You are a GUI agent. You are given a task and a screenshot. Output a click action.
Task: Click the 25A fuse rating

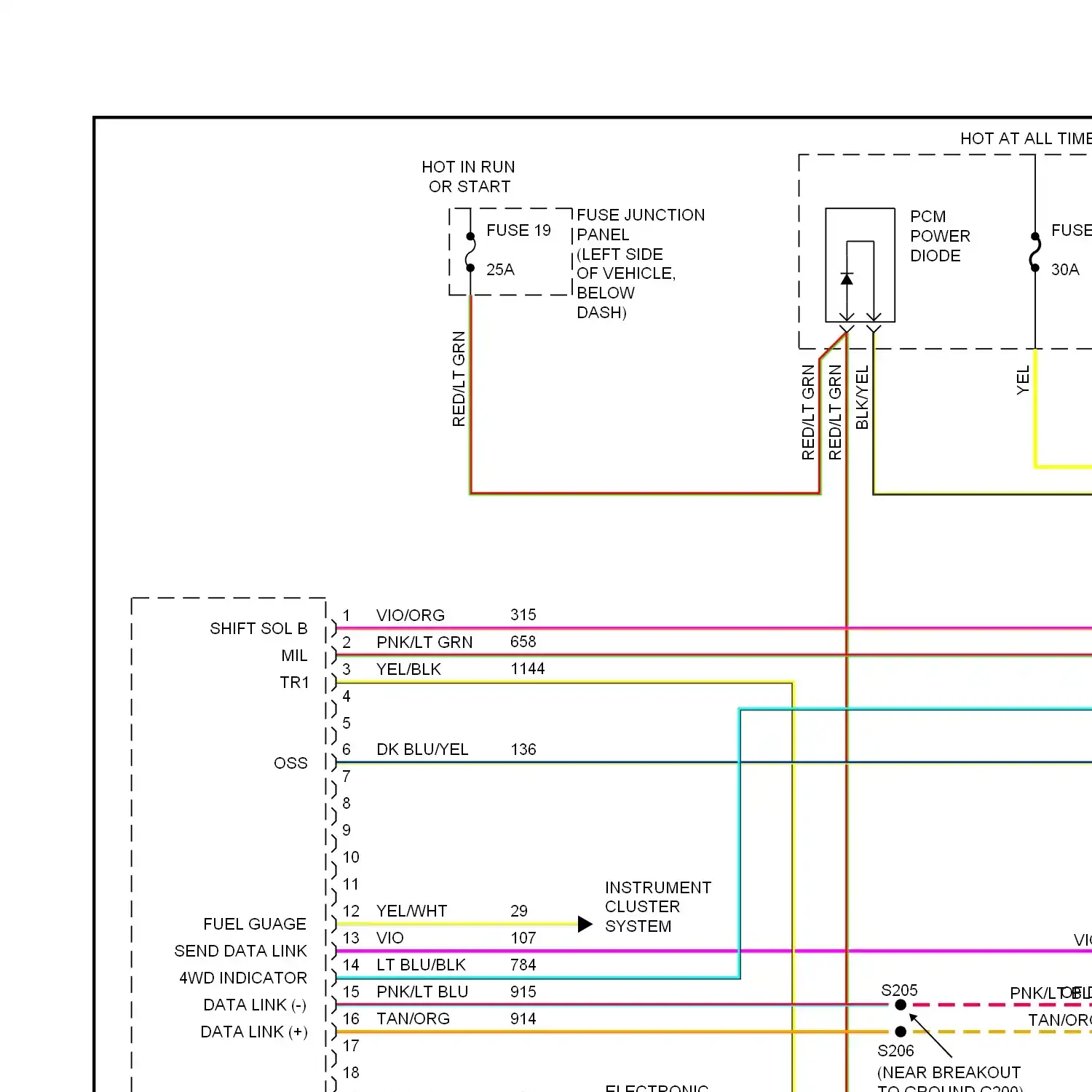point(500,269)
